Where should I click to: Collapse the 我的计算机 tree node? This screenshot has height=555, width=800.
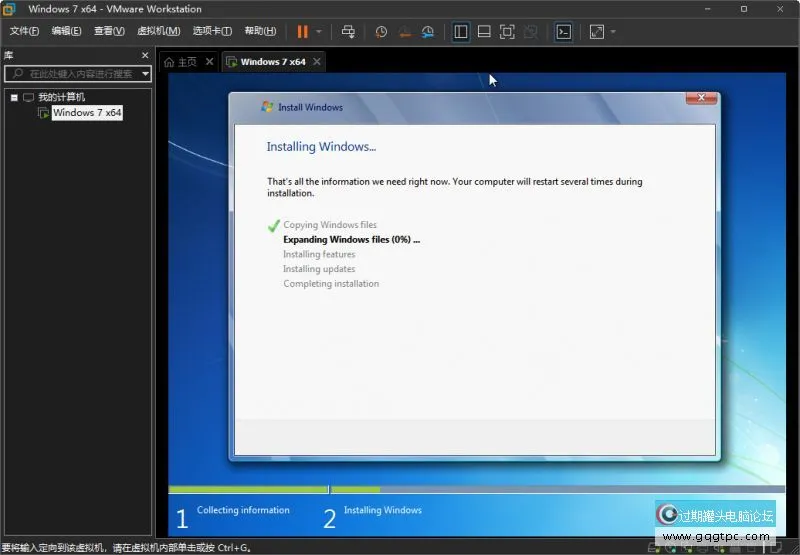[x=14, y=97]
